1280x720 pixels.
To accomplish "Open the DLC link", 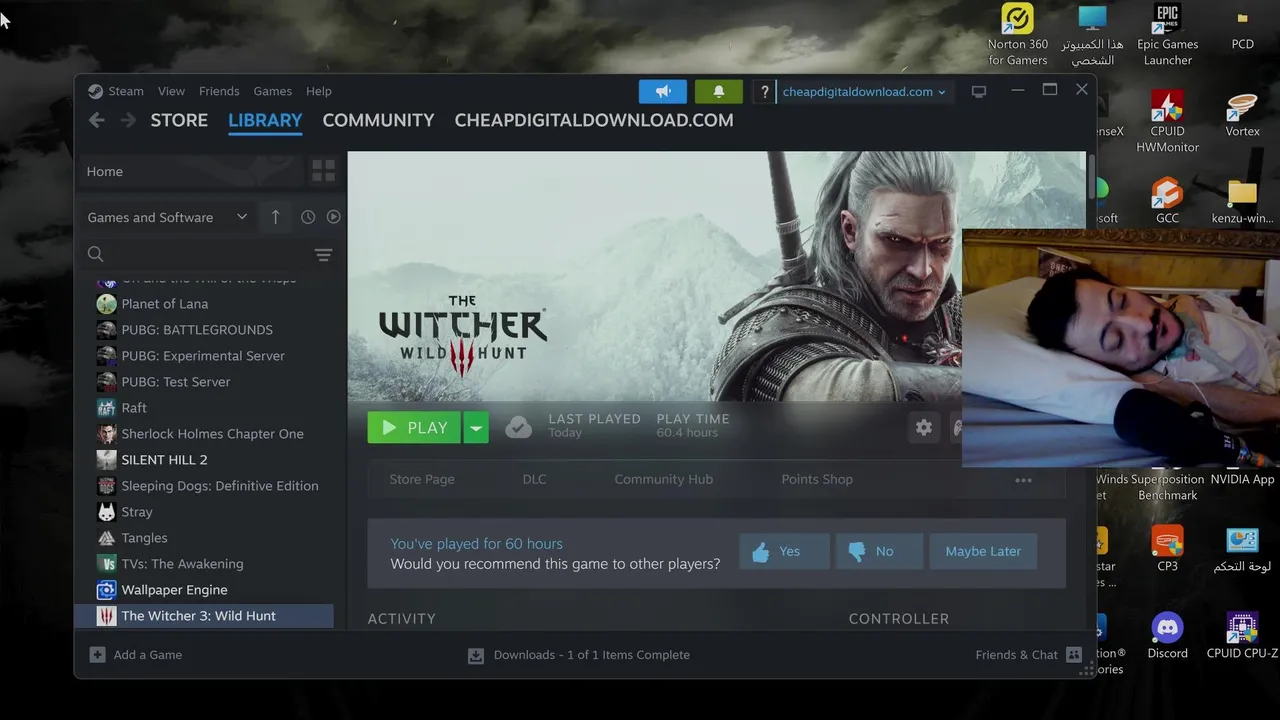I will (x=534, y=479).
